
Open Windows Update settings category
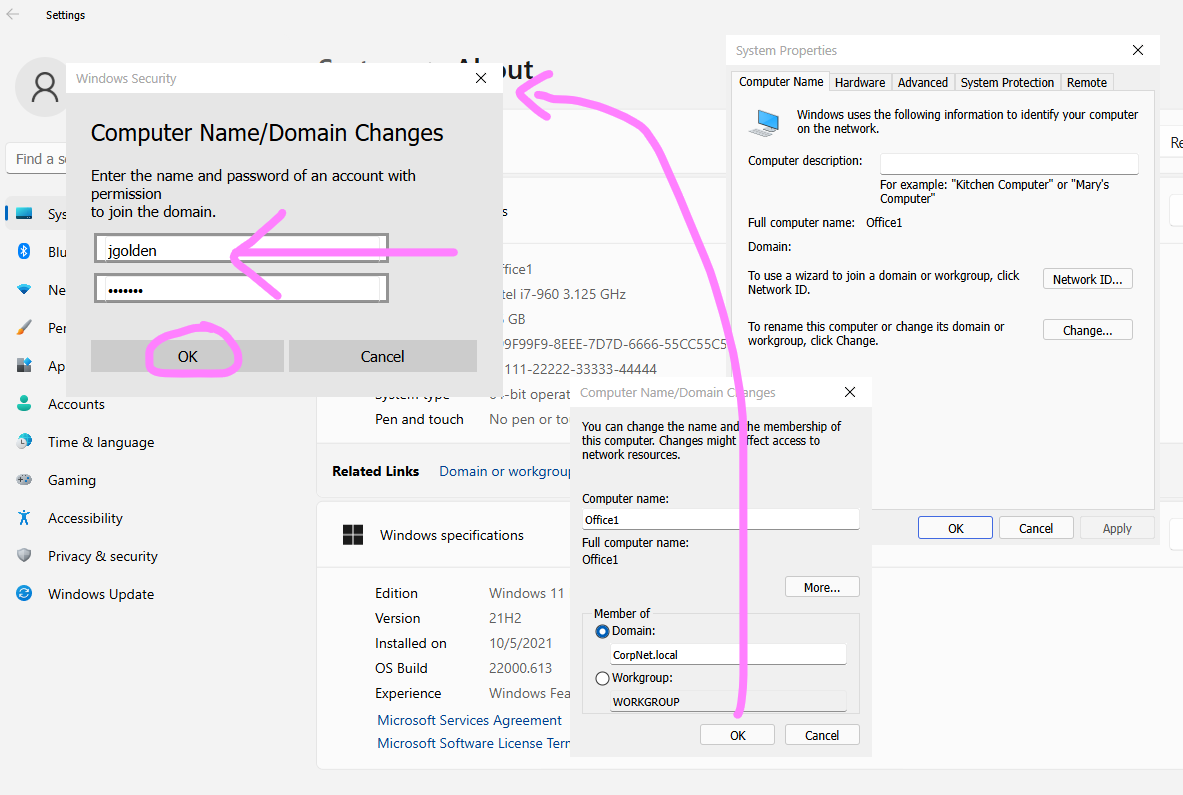(101, 594)
